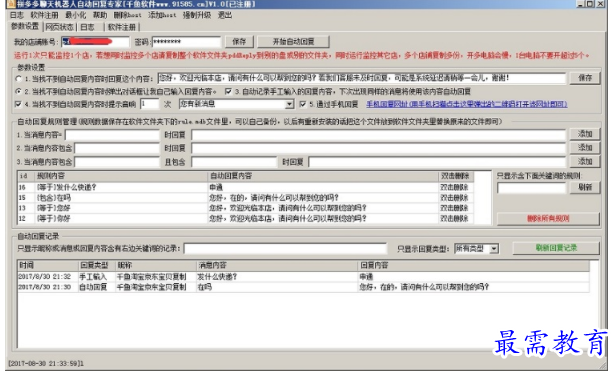Image resolution: width=616 pixels, height=374 pixels.
Task: Switch to the 网页状态 tab
Action: (59, 27)
